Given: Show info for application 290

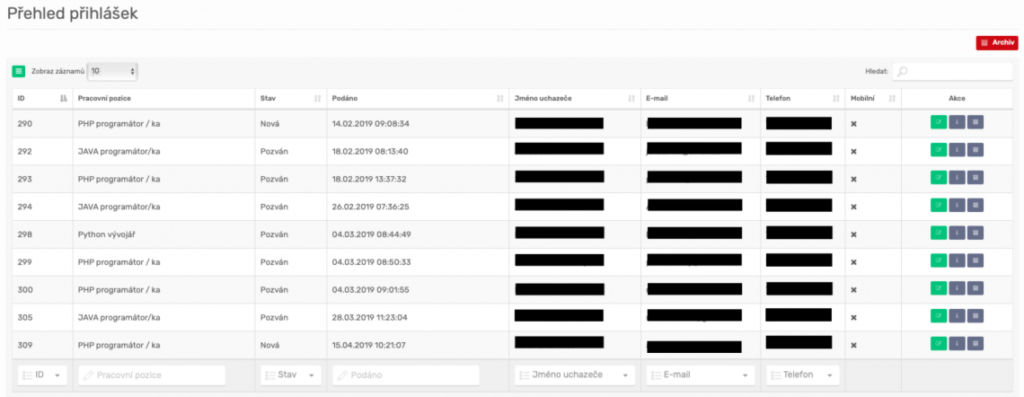Looking at the screenshot, I should (x=957, y=122).
